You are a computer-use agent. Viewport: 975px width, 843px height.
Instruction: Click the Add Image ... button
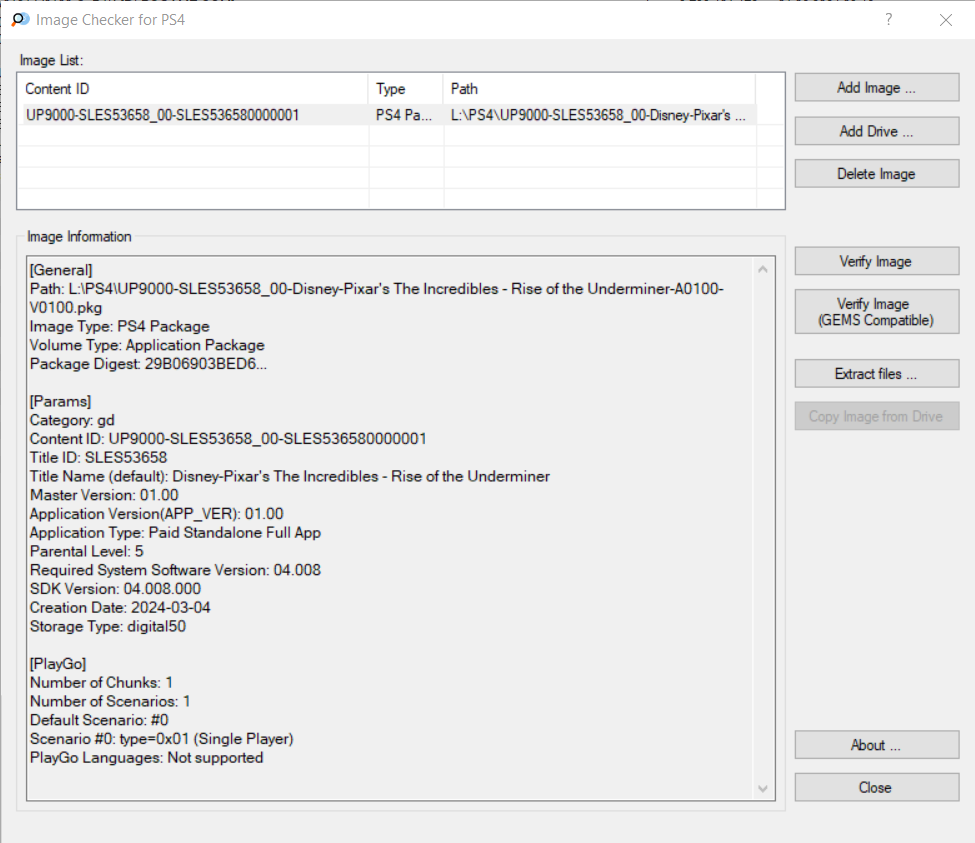click(876, 88)
